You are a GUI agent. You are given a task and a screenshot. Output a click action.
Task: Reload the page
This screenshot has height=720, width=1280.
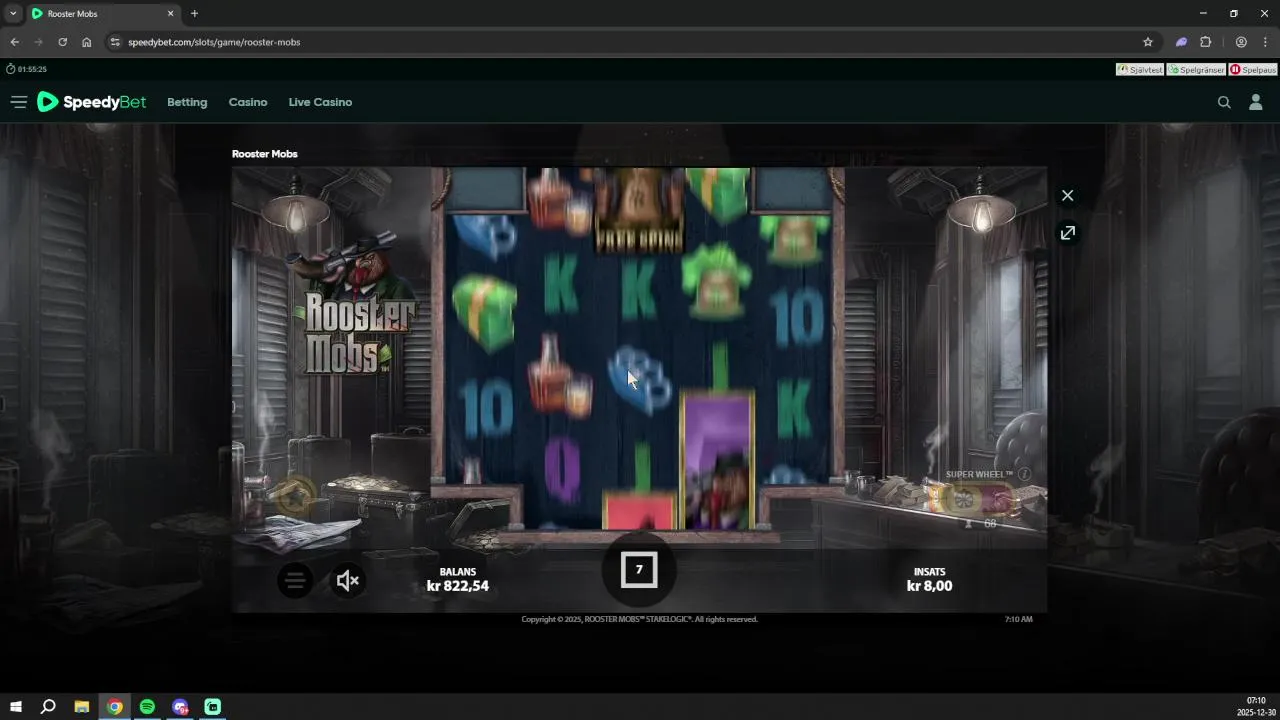tap(62, 42)
